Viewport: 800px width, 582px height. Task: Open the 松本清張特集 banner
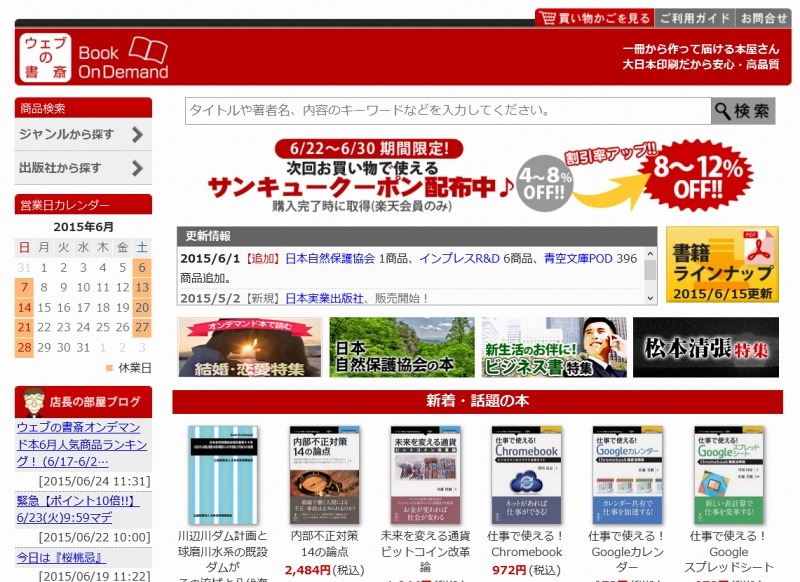(706, 347)
